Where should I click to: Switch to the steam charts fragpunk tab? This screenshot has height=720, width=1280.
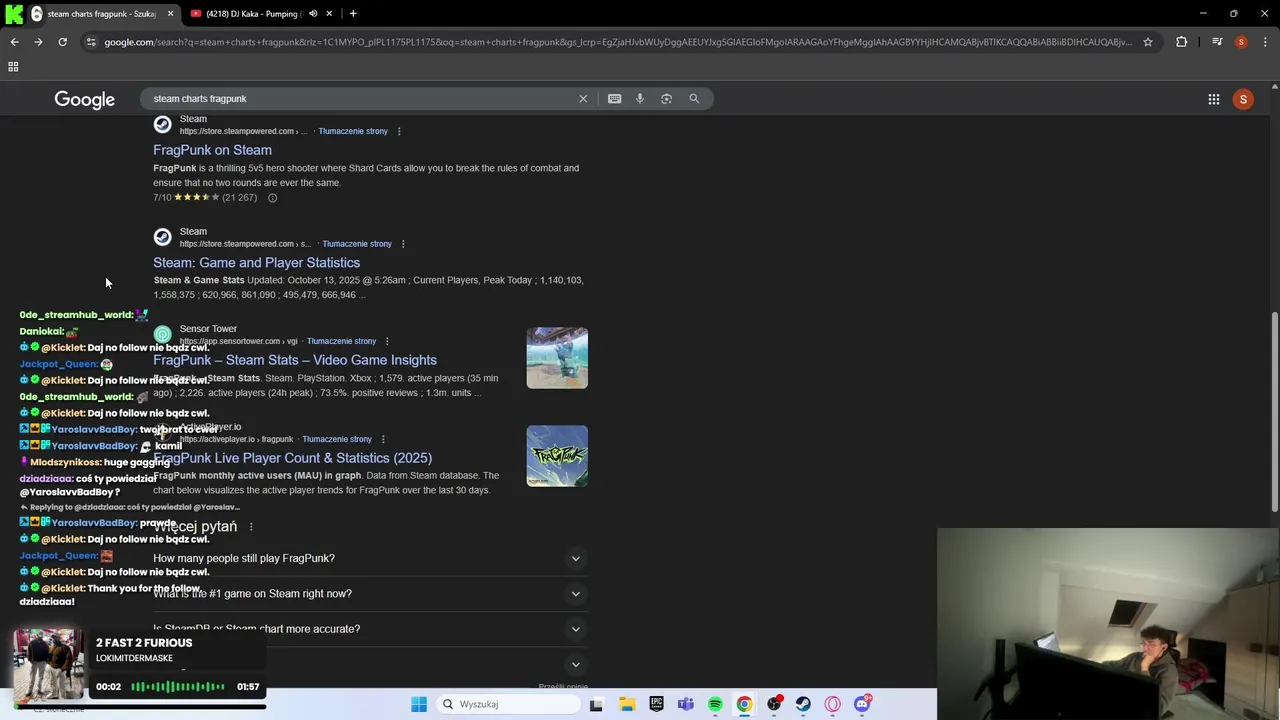pyautogui.click(x=100, y=14)
